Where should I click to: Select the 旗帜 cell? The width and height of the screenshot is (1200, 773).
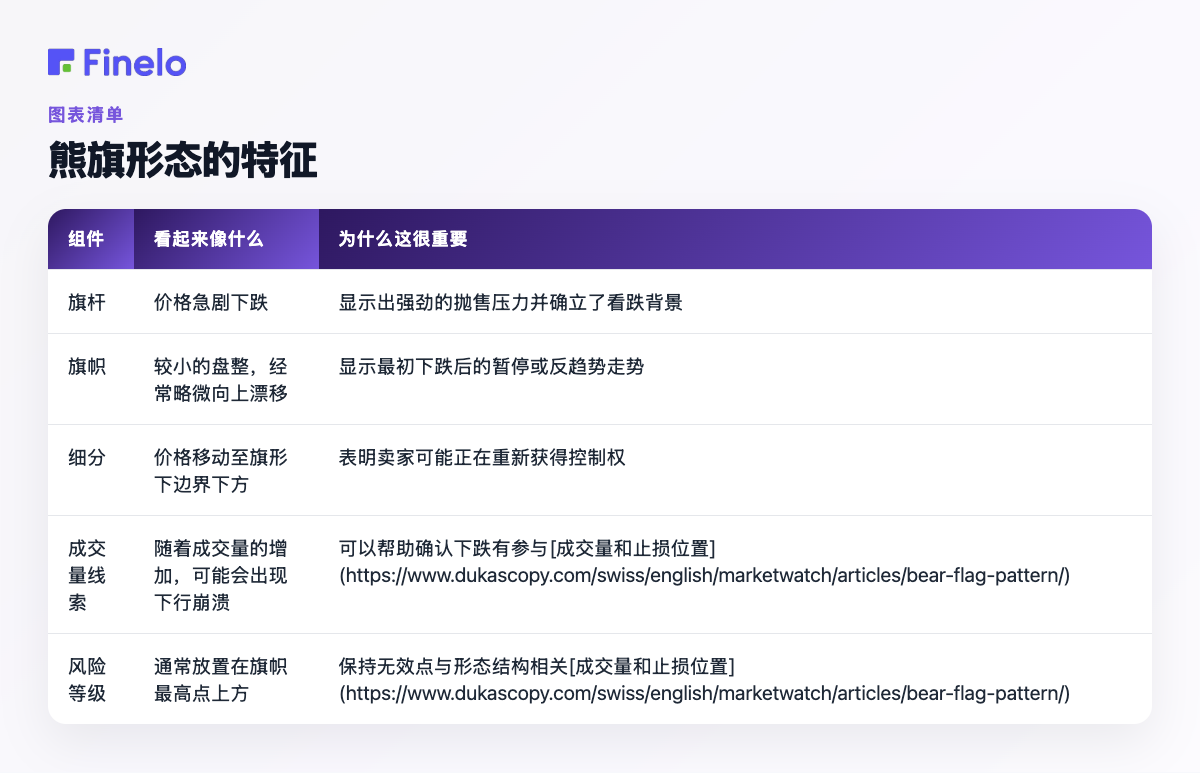pos(91,379)
